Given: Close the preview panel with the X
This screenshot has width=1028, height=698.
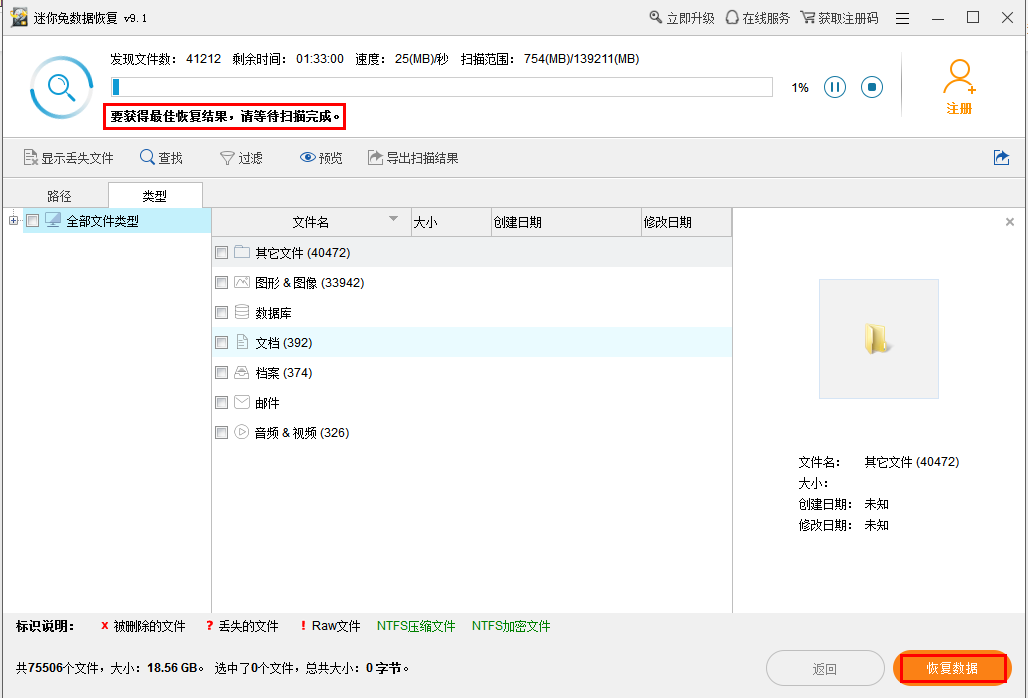Looking at the screenshot, I should (1010, 222).
